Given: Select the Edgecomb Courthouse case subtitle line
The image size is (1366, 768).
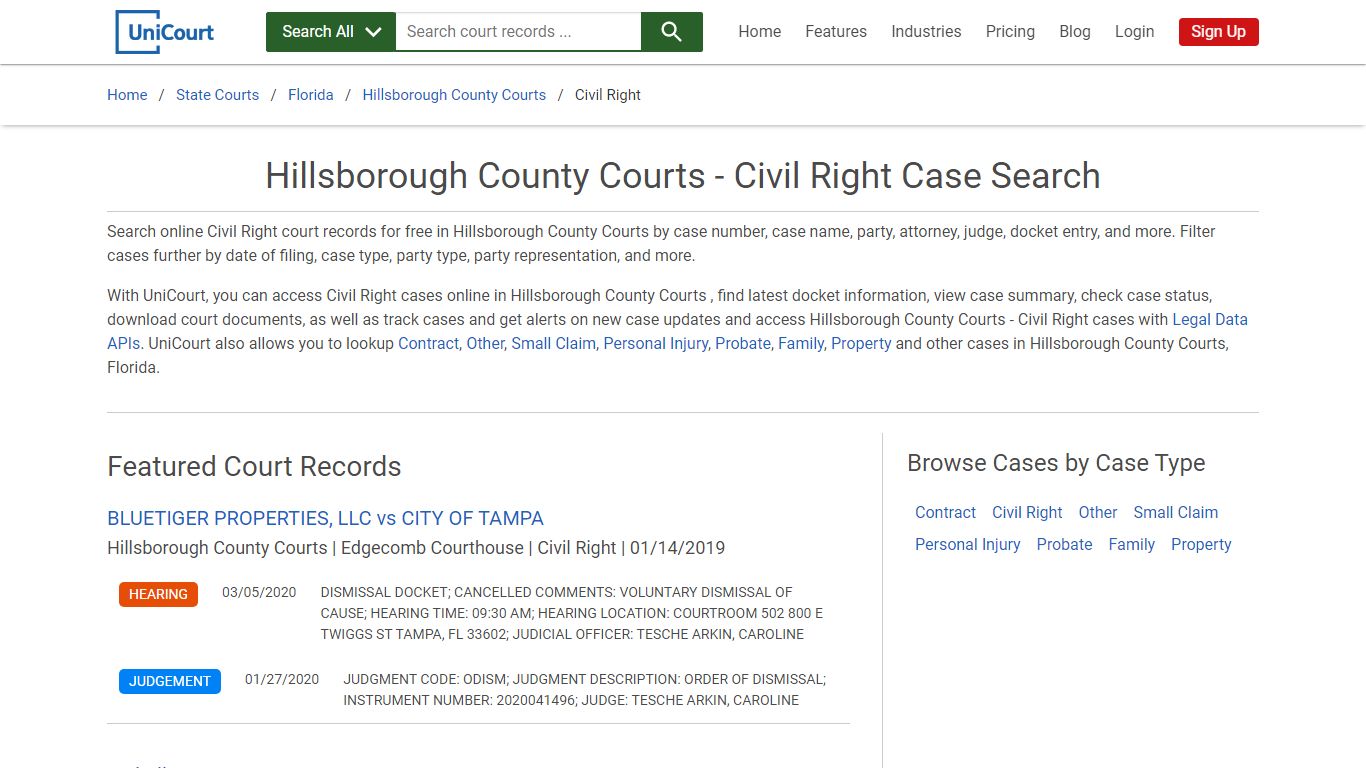Looking at the screenshot, I should click(x=416, y=548).
